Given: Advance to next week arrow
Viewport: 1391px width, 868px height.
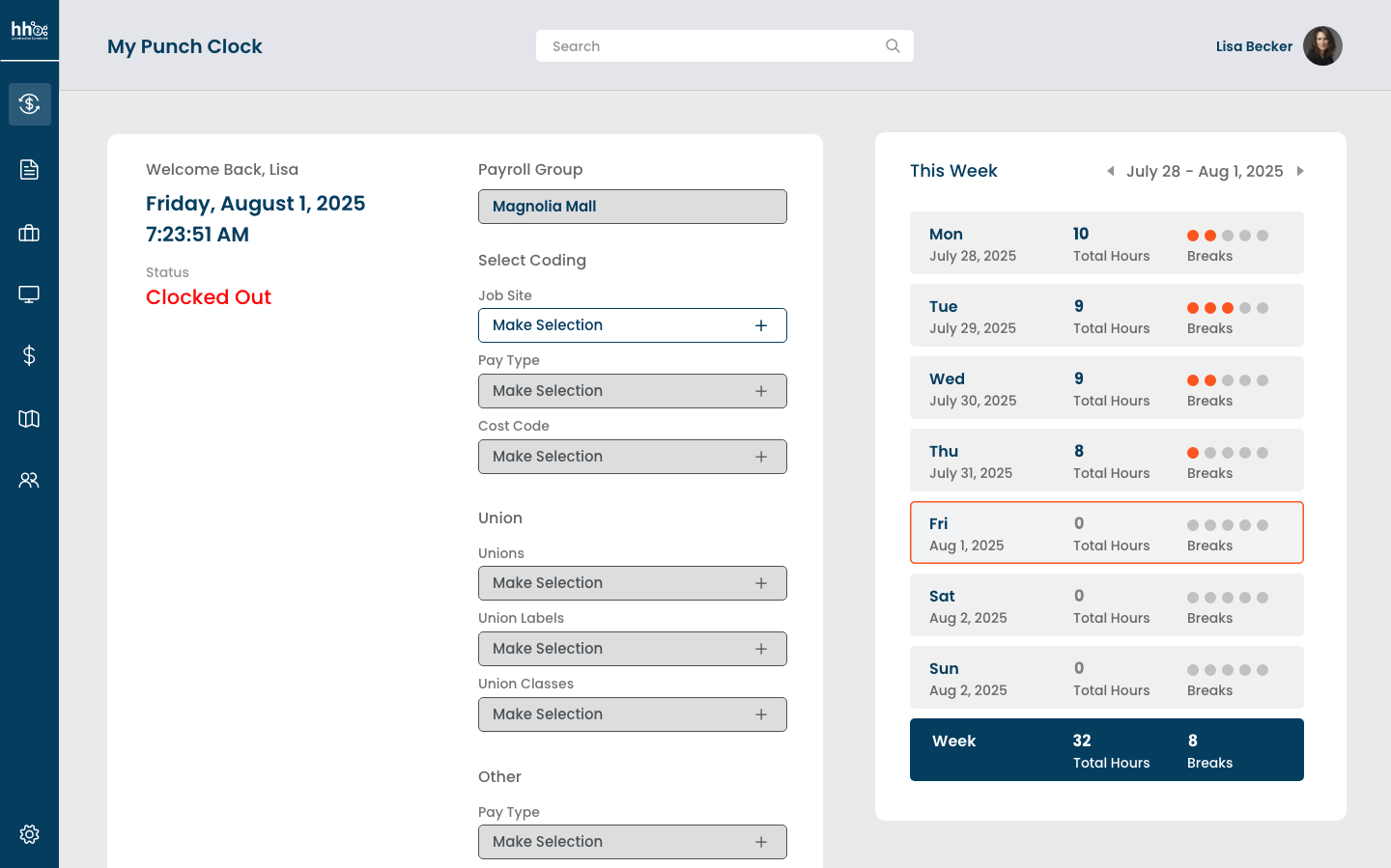Looking at the screenshot, I should click(x=1300, y=171).
